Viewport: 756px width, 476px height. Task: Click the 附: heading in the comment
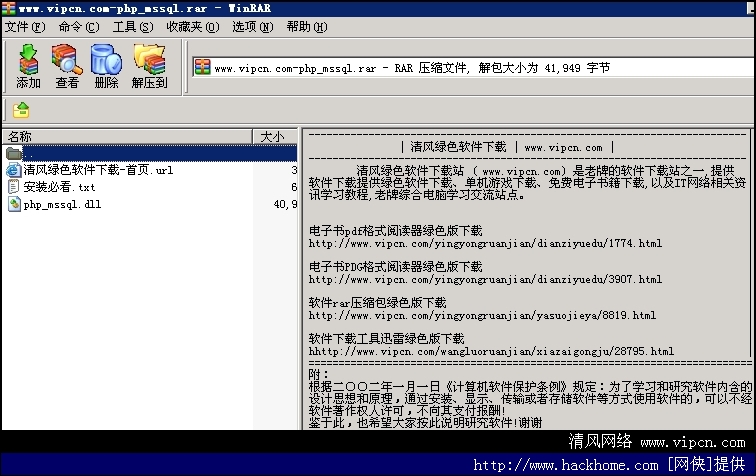pyautogui.click(x=318, y=374)
